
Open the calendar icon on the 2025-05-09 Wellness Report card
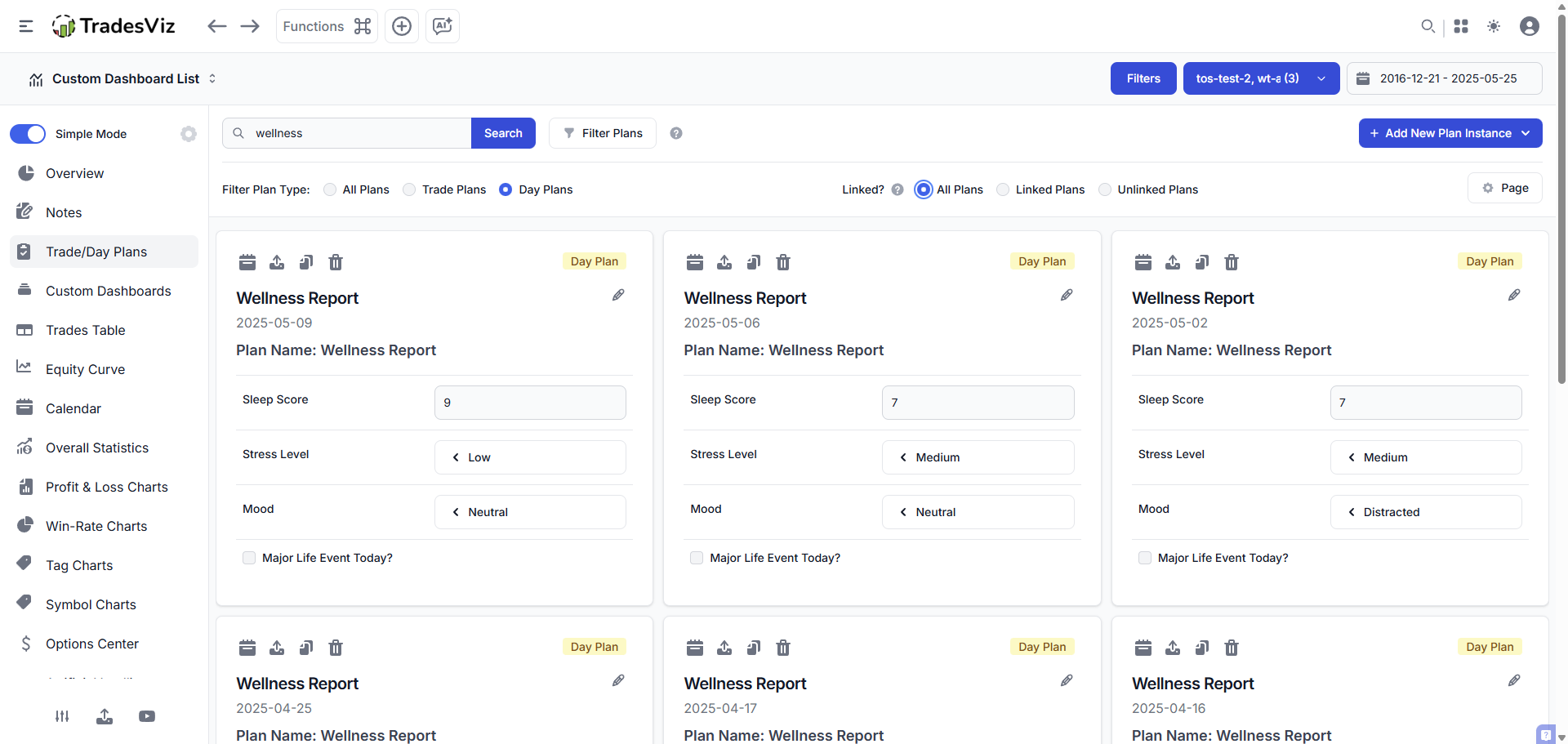point(247,262)
